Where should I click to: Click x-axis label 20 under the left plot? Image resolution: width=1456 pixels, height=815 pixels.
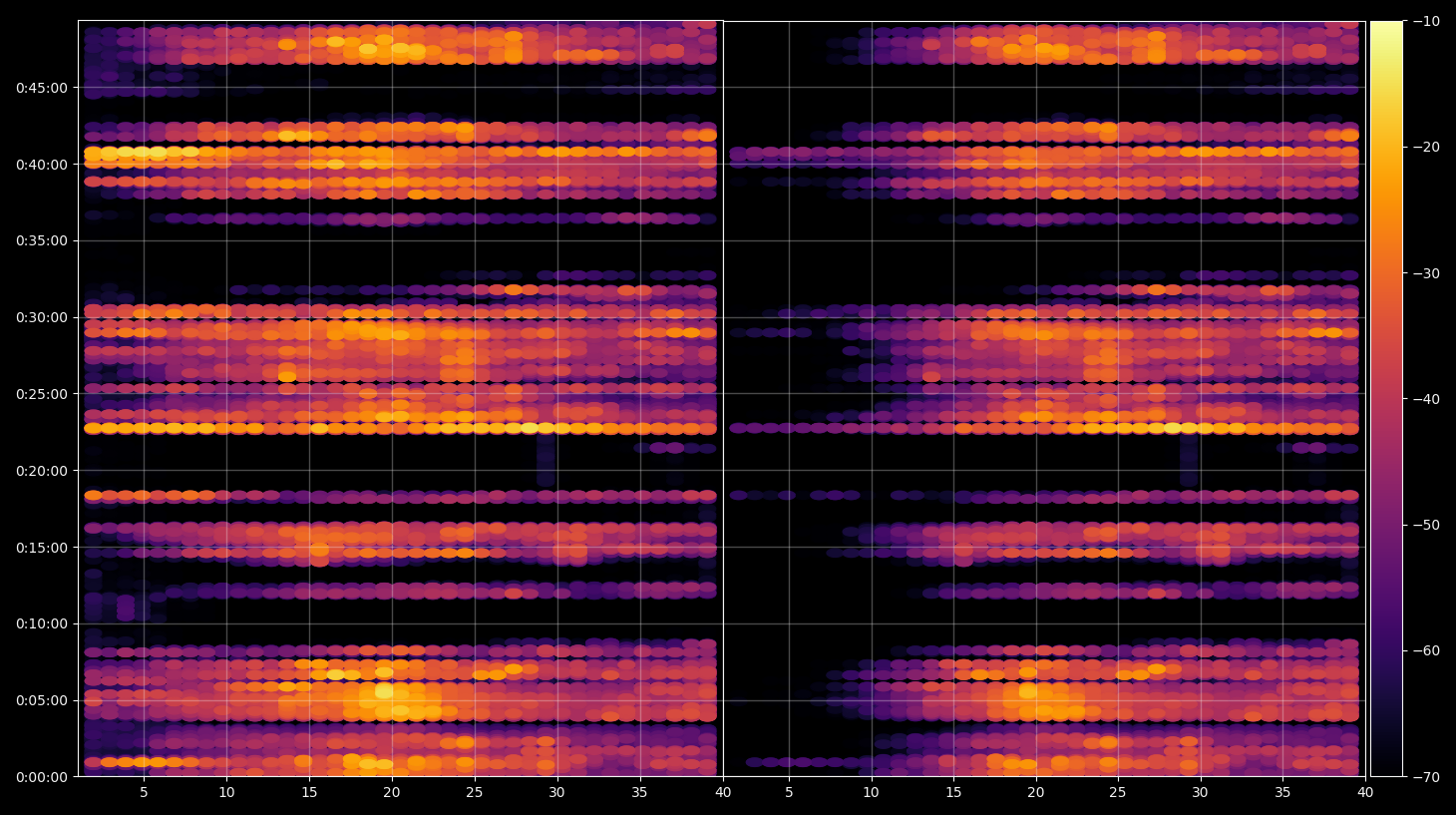click(392, 793)
